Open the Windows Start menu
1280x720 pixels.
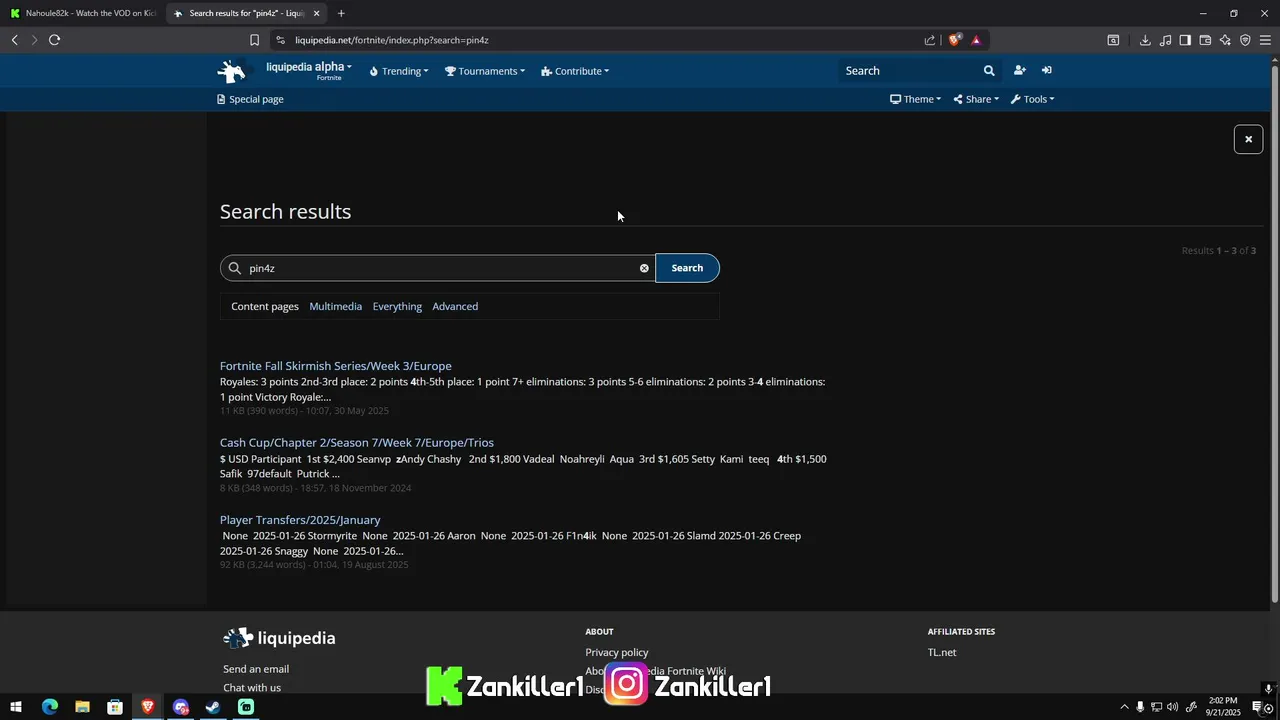tap(16, 707)
